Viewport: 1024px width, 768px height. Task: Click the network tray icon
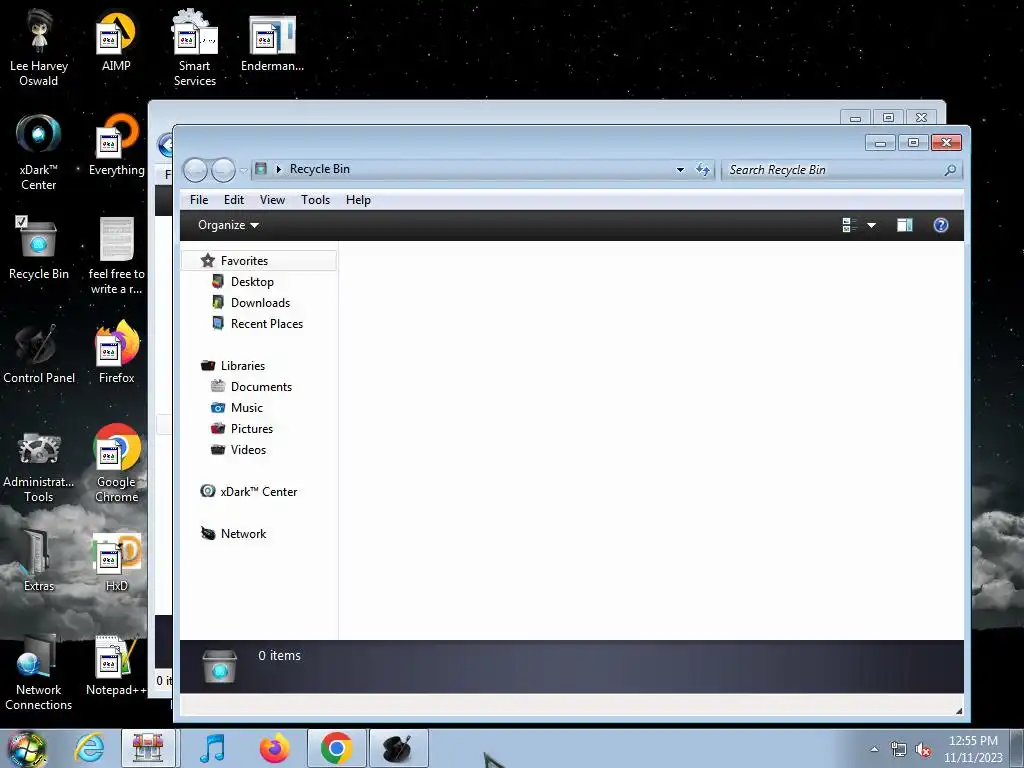pos(899,750)
